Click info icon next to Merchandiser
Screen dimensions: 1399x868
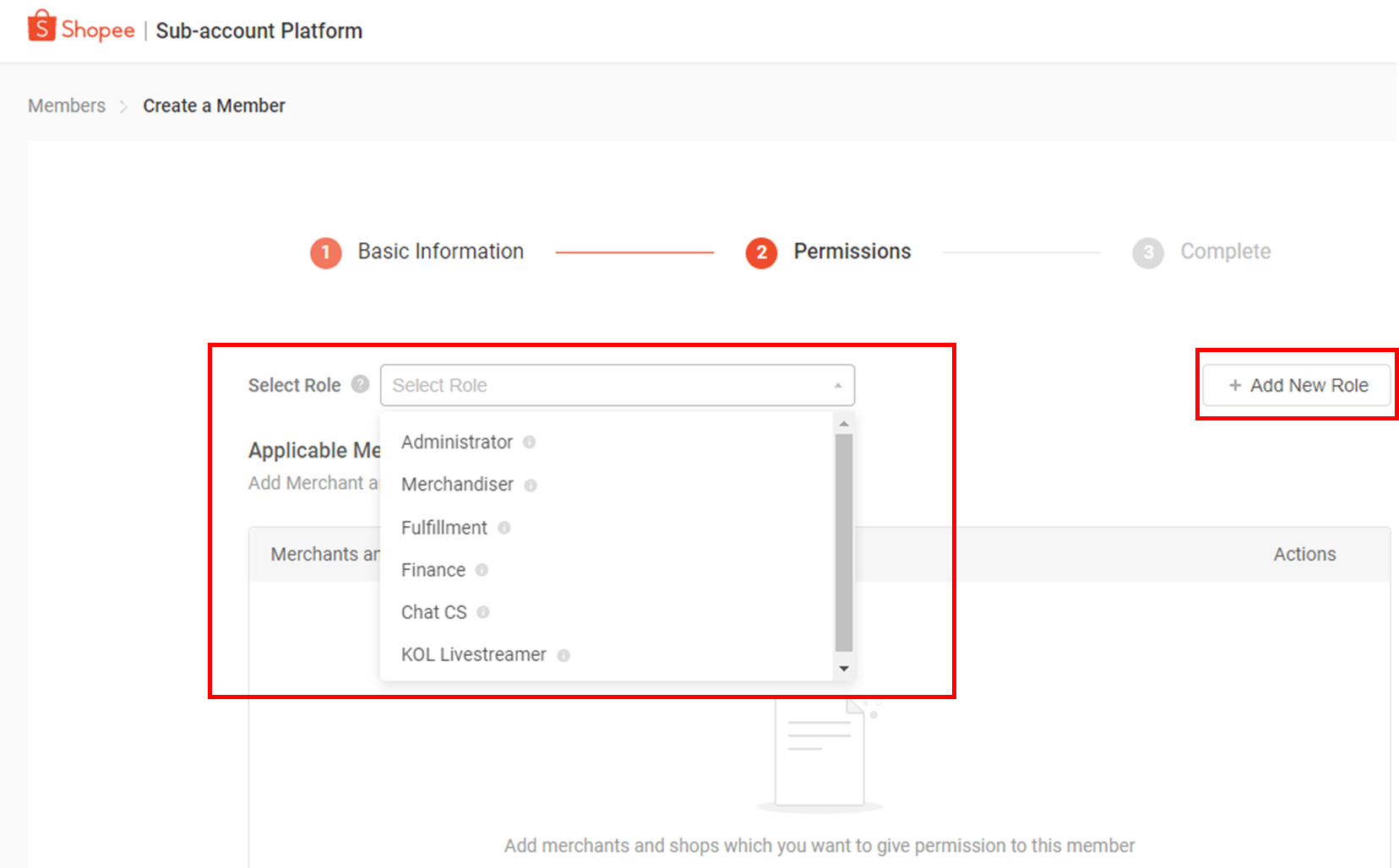[531, 486]
